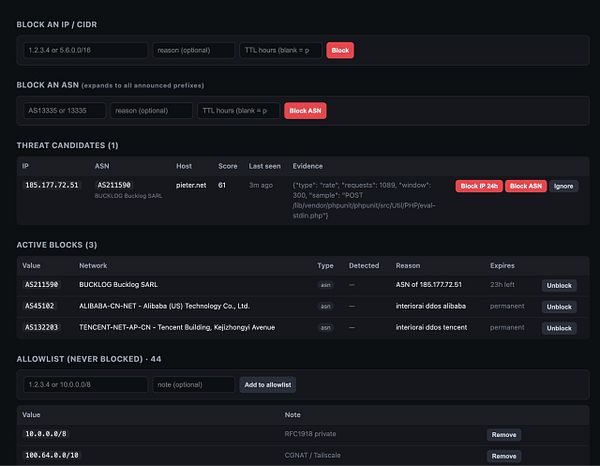The width and height of the screenshot is (600, 466).
Task: Click the Last seen column header
Action: pos(264,166)
